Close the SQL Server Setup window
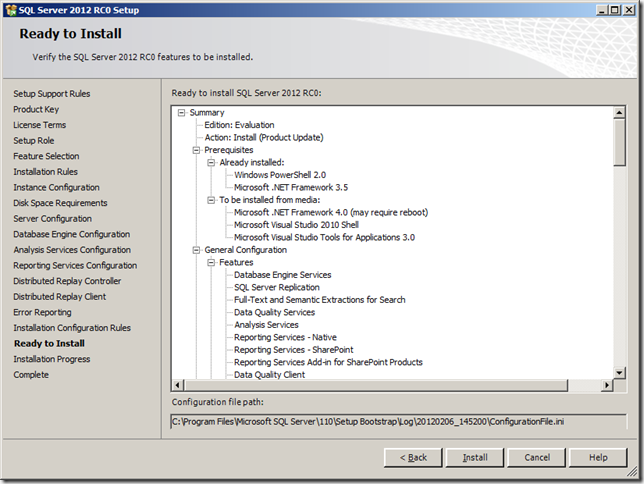The image size is (644, 484). point(629,10)
